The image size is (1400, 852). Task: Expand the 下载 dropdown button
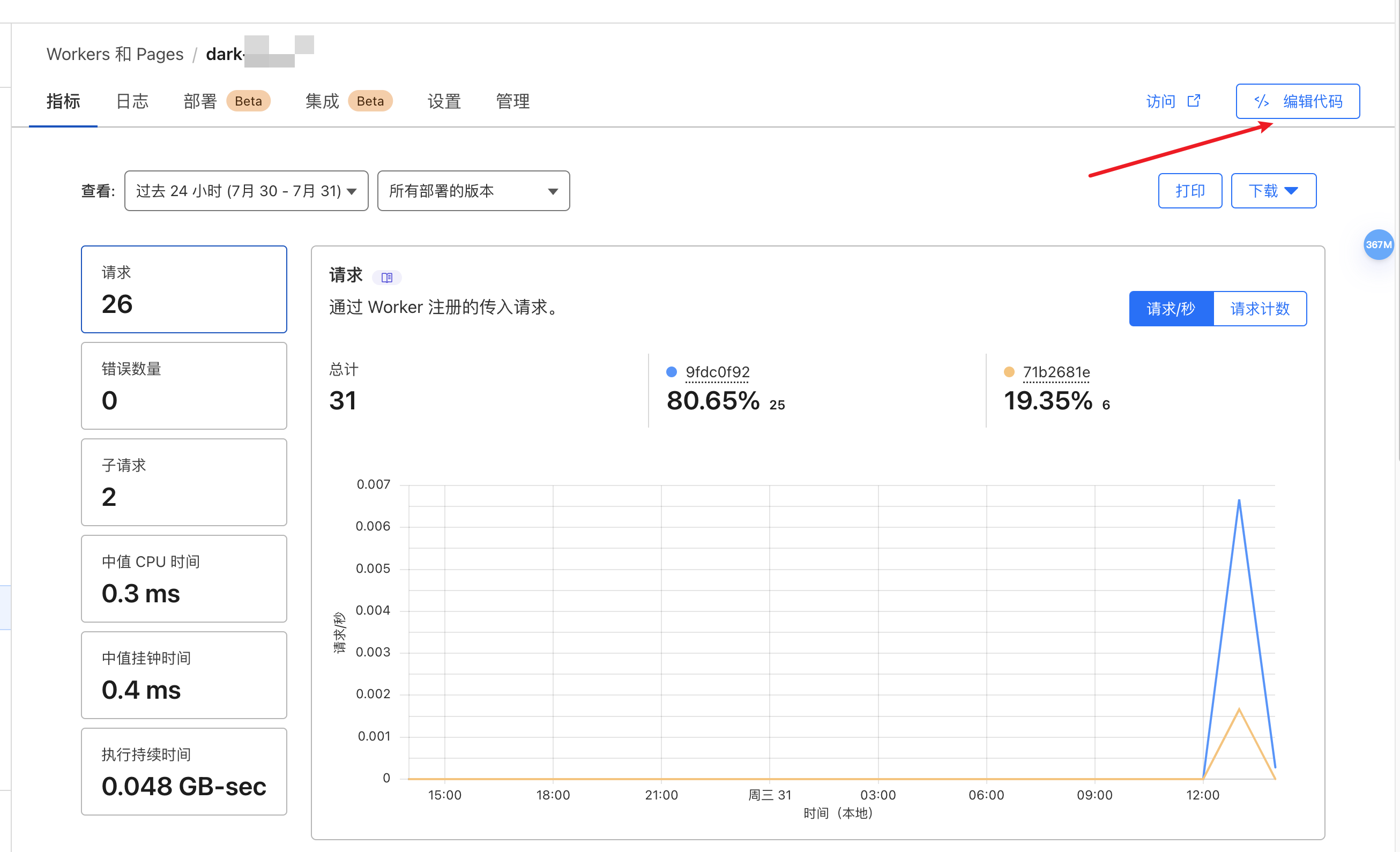click(x=1274, y=191)
